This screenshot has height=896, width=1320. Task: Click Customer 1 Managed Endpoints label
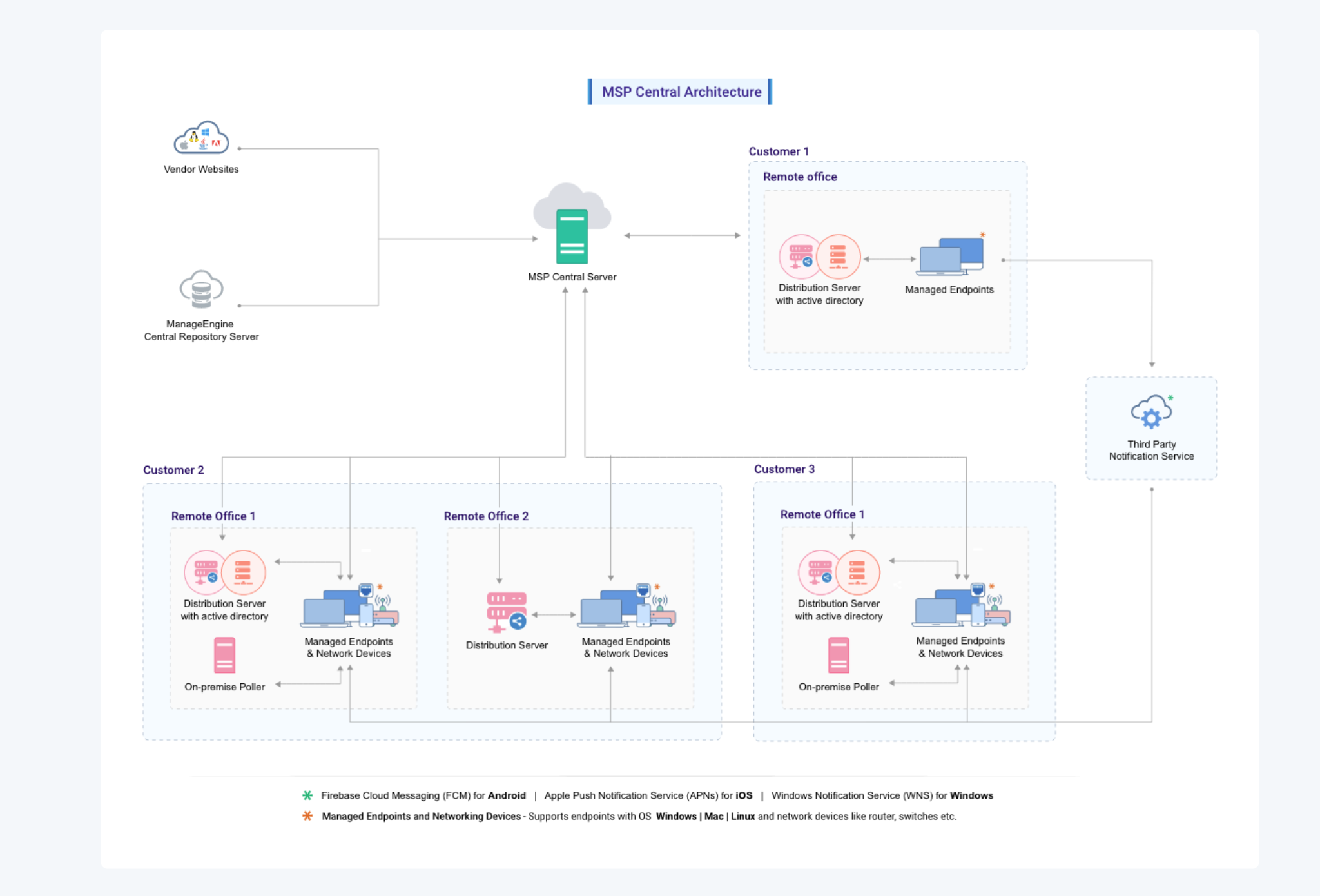(949, 290)
